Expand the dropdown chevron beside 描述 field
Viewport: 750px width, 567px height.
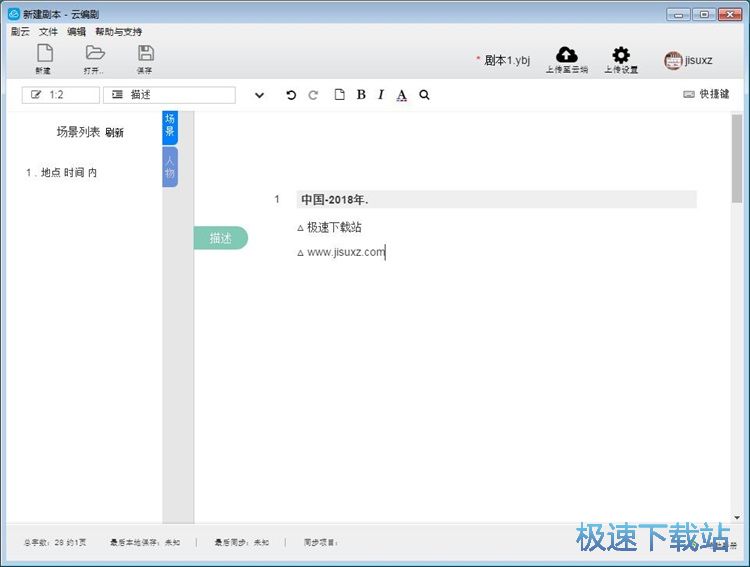coord(259,95)
